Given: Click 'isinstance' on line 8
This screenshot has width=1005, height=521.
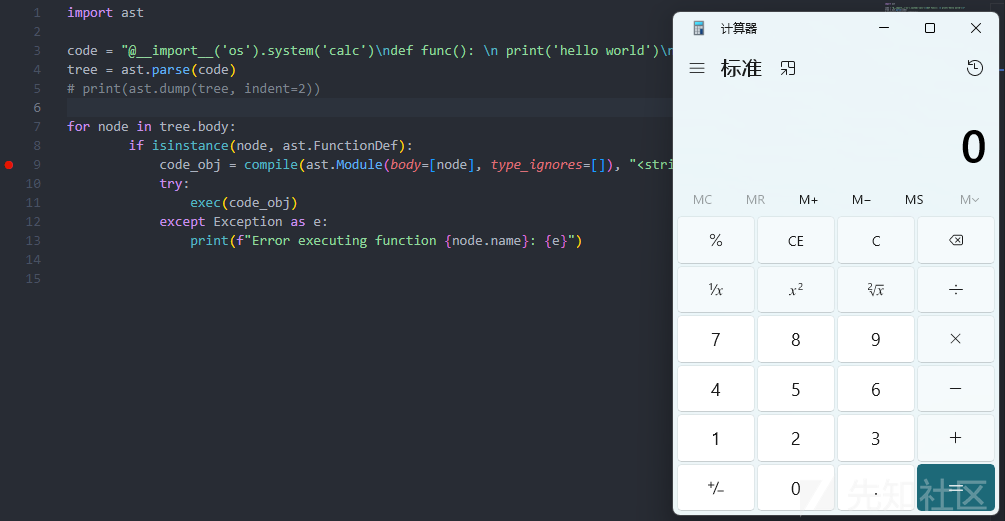Looking at the screenshot, I should [x=190, y=145].
